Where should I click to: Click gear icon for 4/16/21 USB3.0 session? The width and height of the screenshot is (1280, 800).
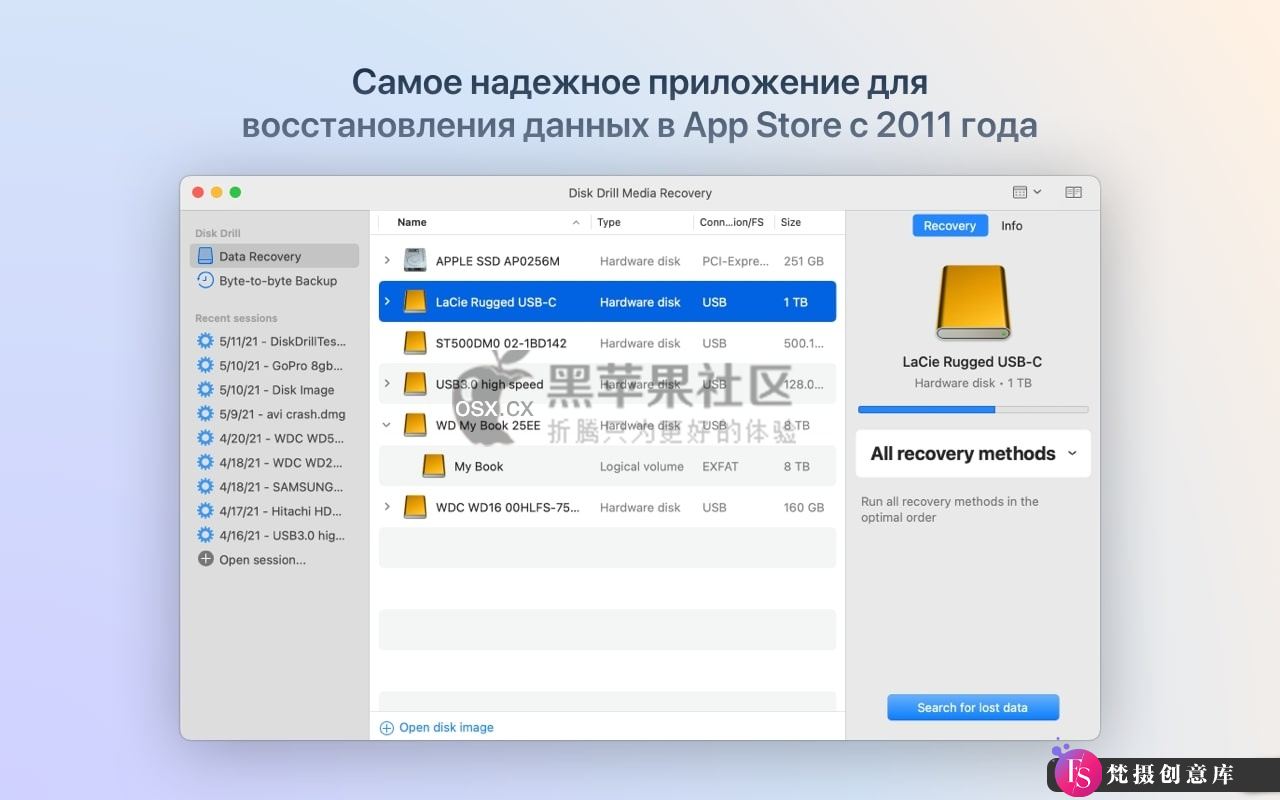pos(205,535)
